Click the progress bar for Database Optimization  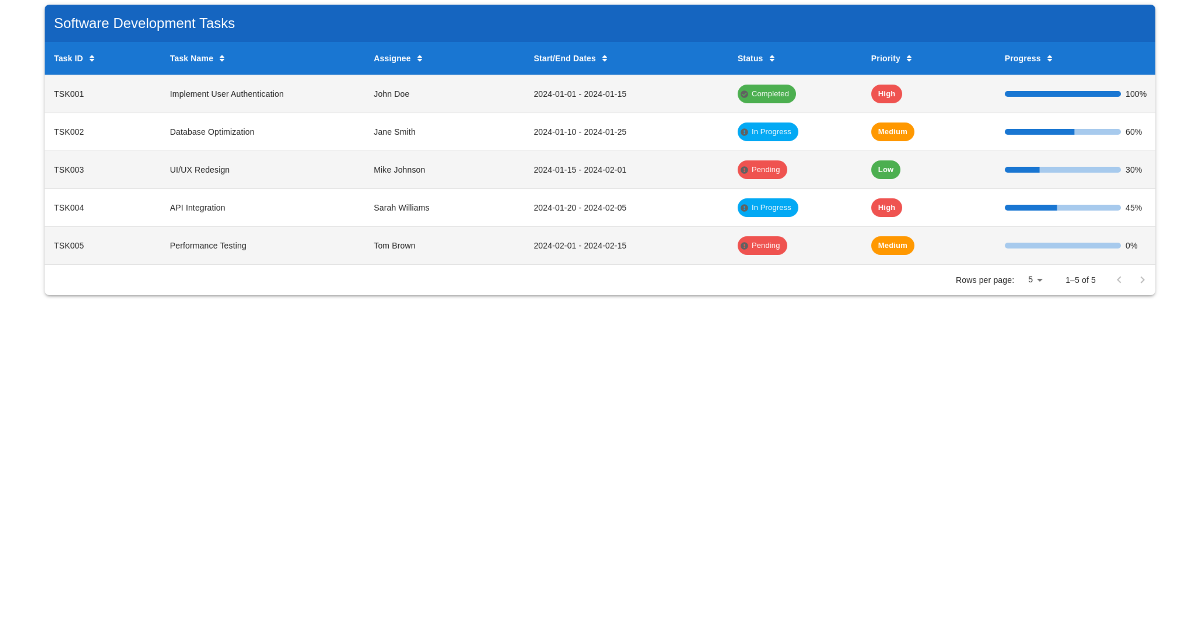[1062, 131]
